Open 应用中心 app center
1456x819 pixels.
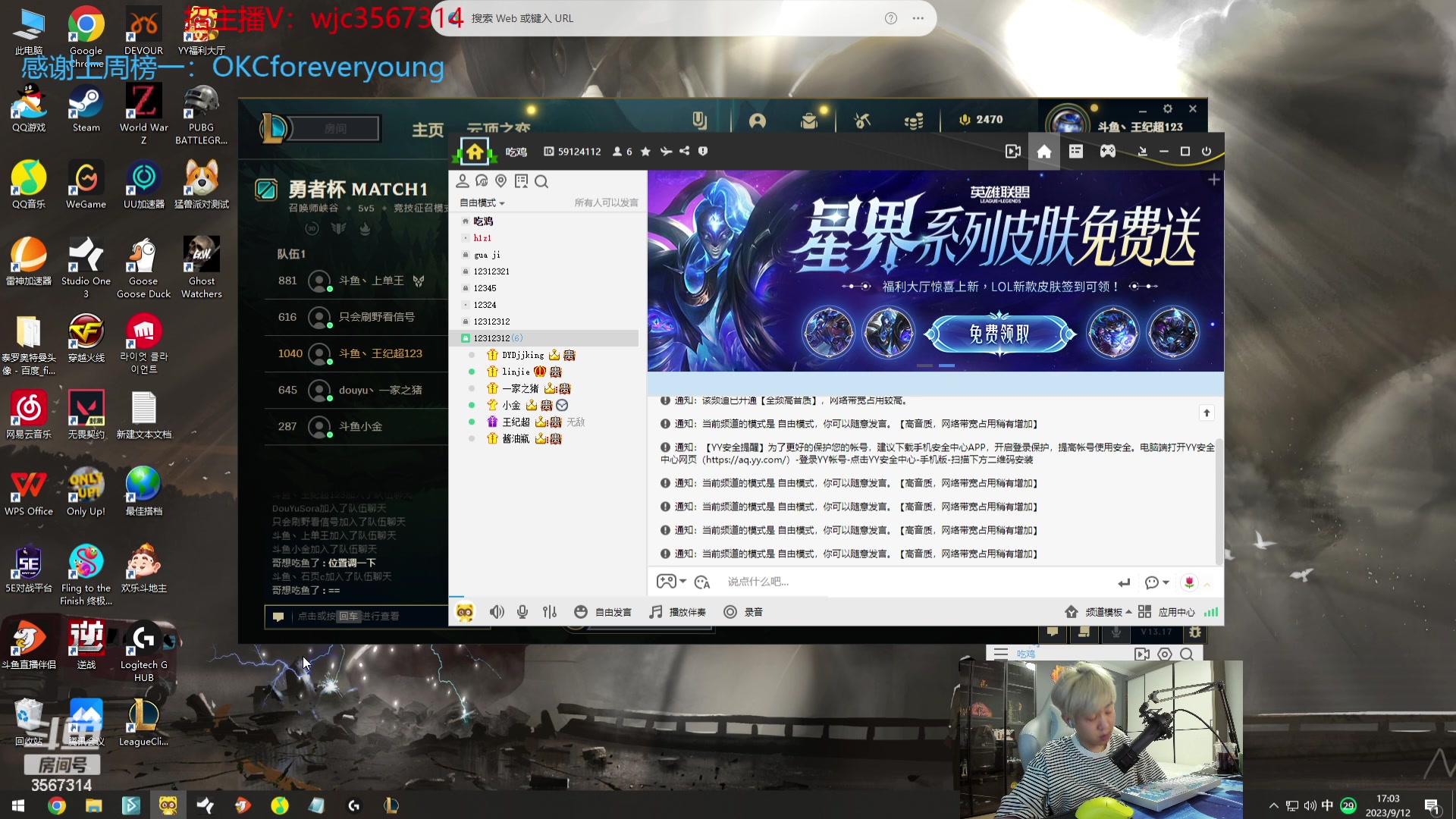[1166, 612]
